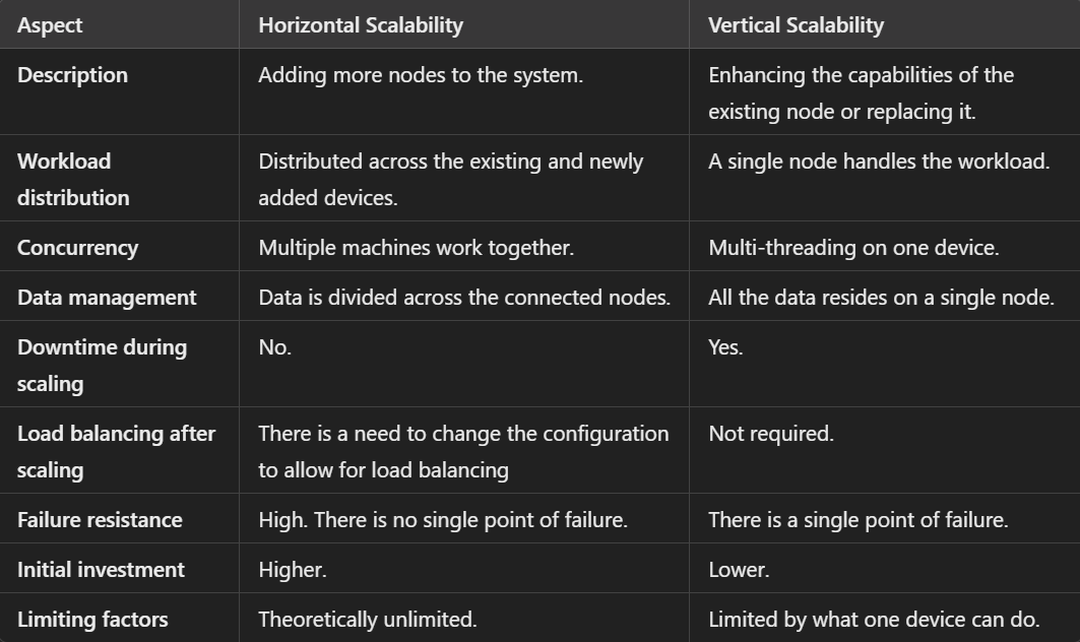Click the Horizontal Scalability column header
The height and width of the screenshot is (642, 1080).
point(360,25)
